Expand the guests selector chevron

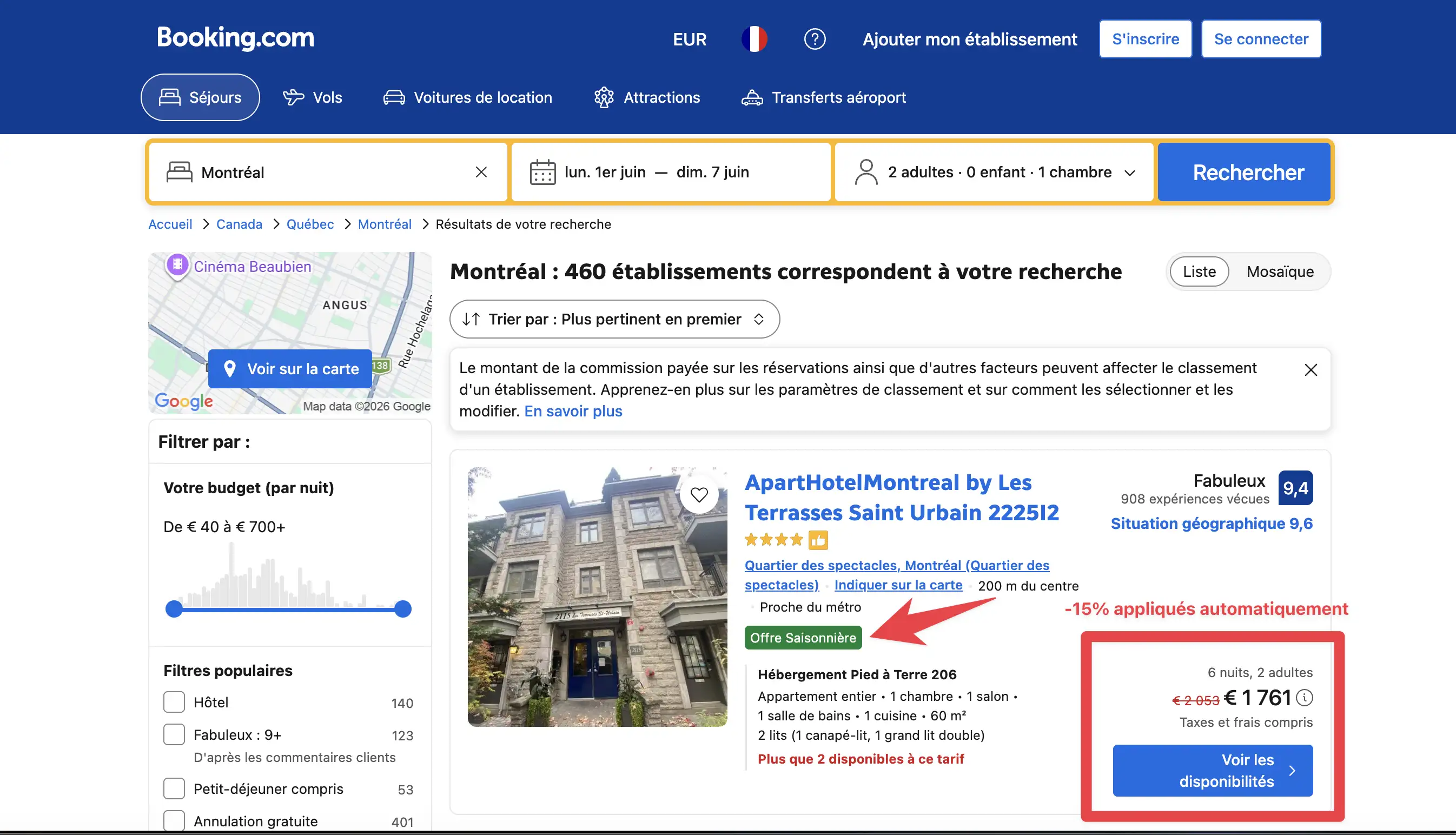(1130, 172)
